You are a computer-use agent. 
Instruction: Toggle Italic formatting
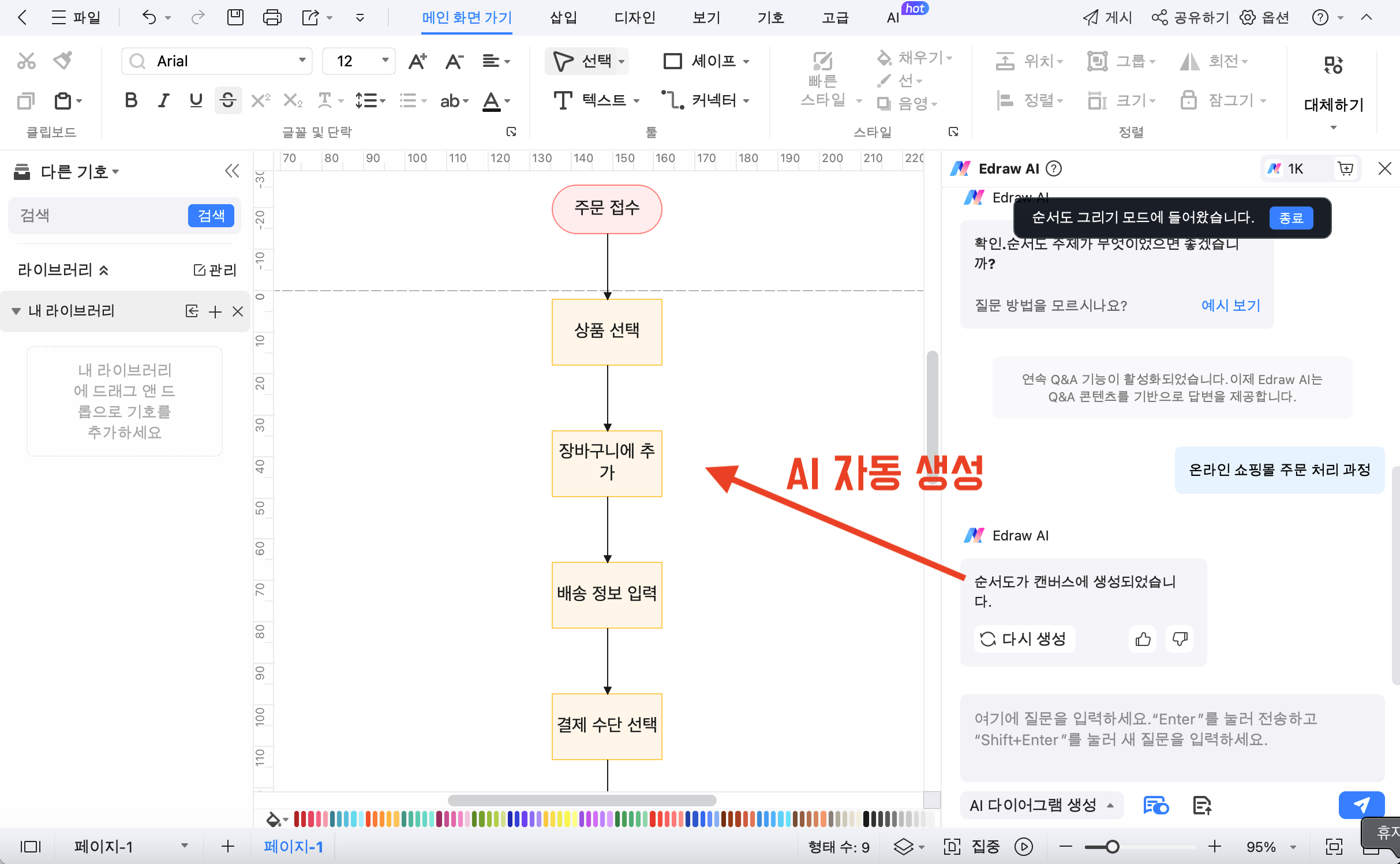[164, 101]
